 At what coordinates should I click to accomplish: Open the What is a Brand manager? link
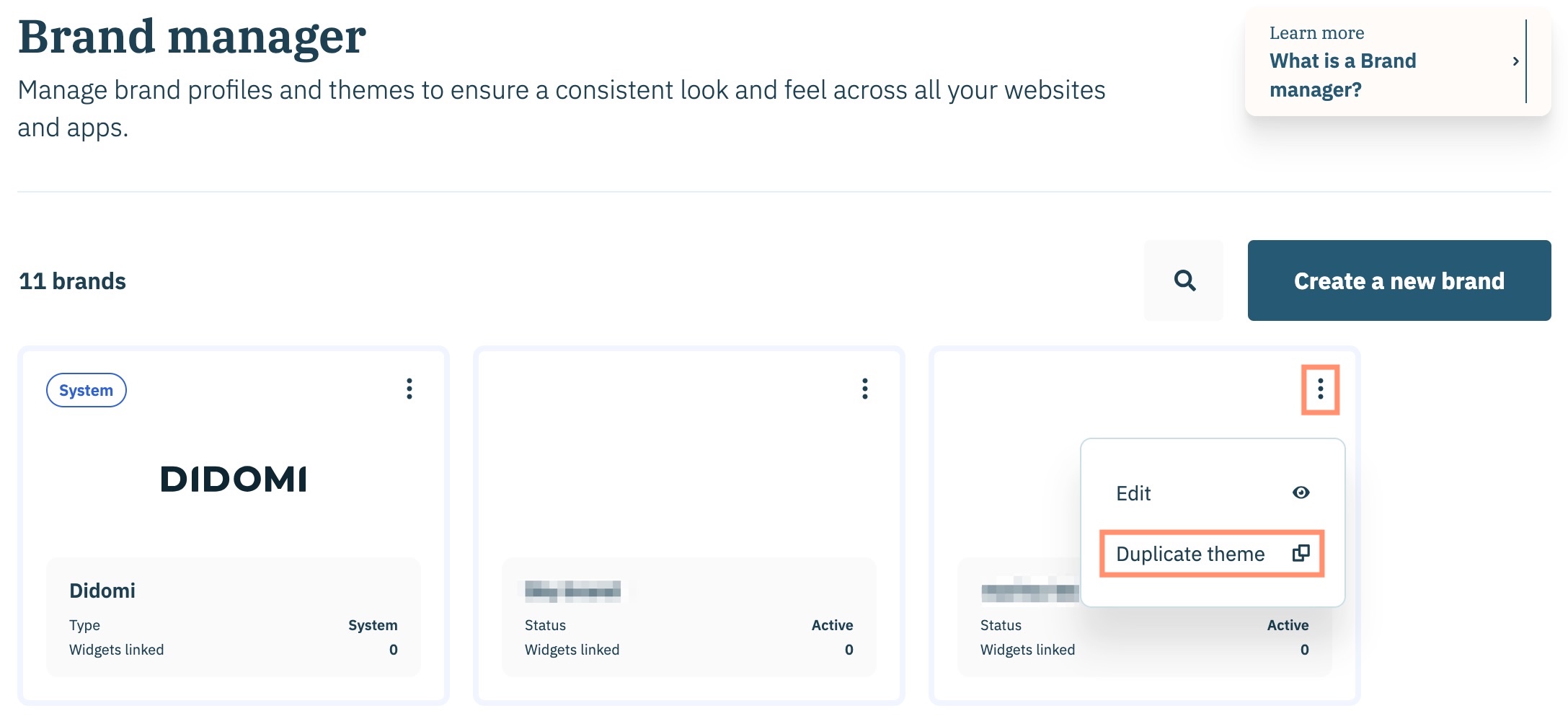(1342, 75)
